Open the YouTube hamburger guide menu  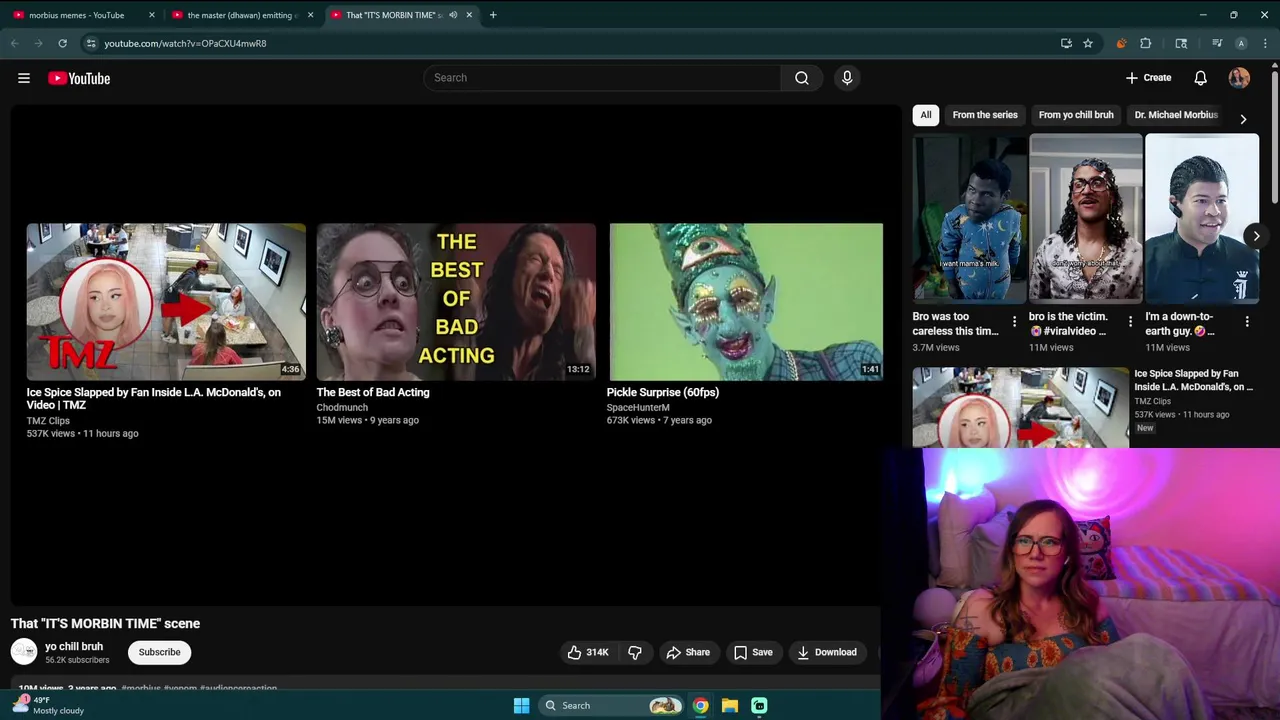point(24,78)
